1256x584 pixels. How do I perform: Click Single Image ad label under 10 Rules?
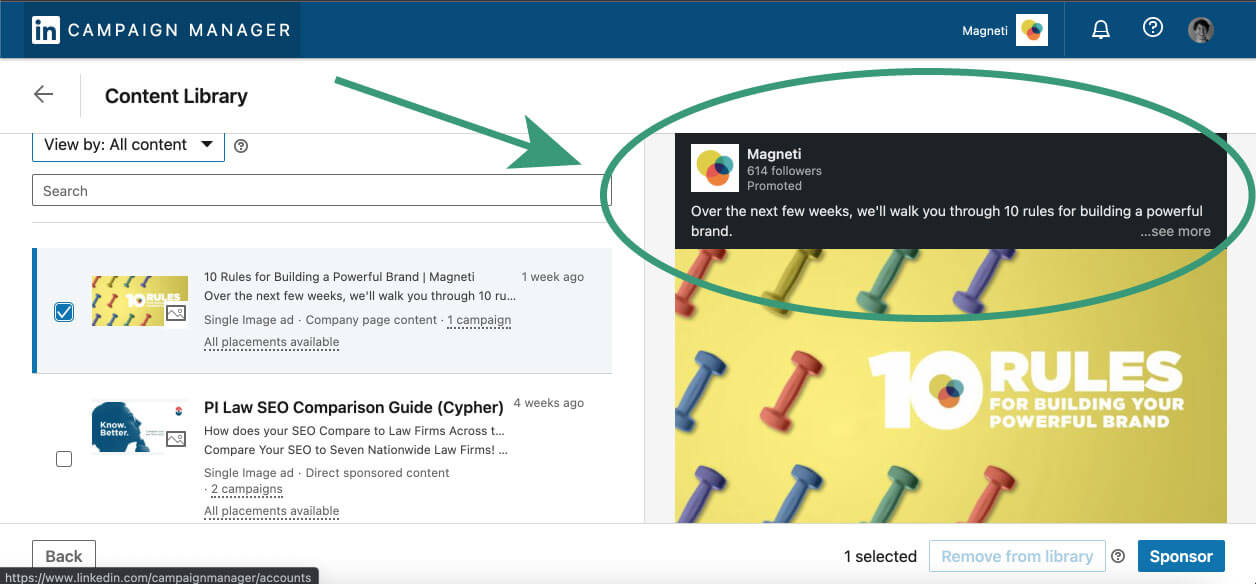click(249, 320)
